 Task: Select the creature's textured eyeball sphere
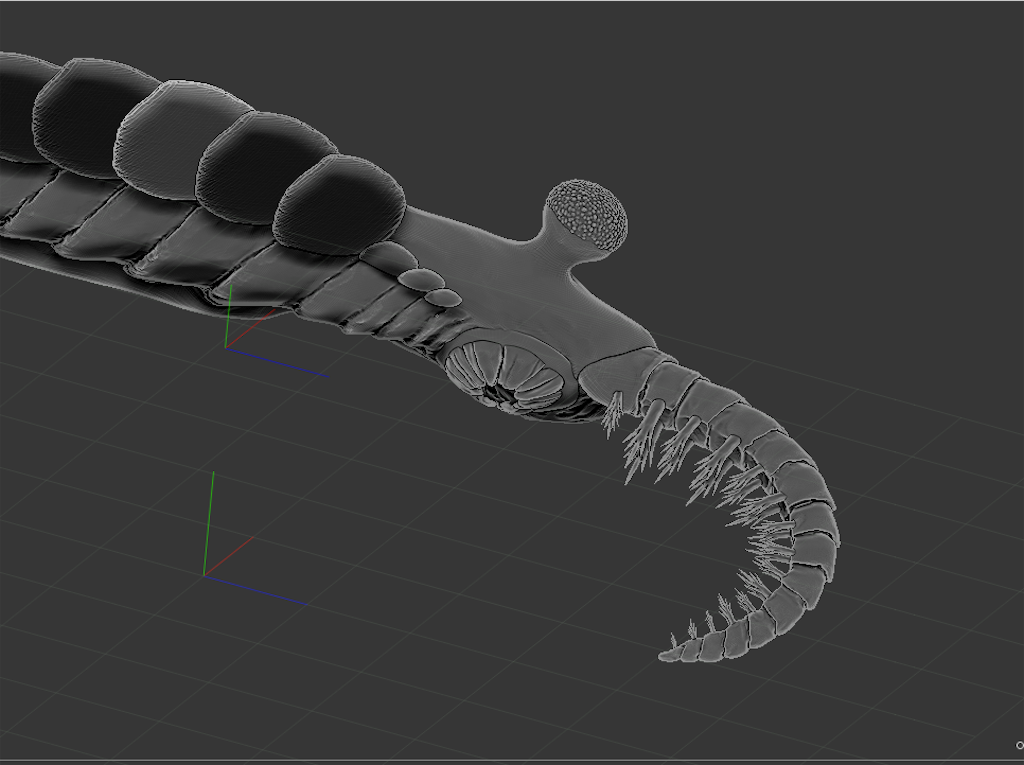[585, 212]
